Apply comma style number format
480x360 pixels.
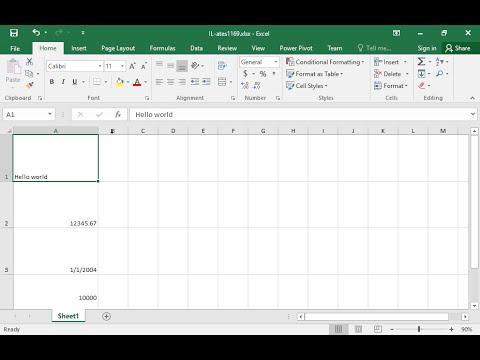click(x=274, y=73)
